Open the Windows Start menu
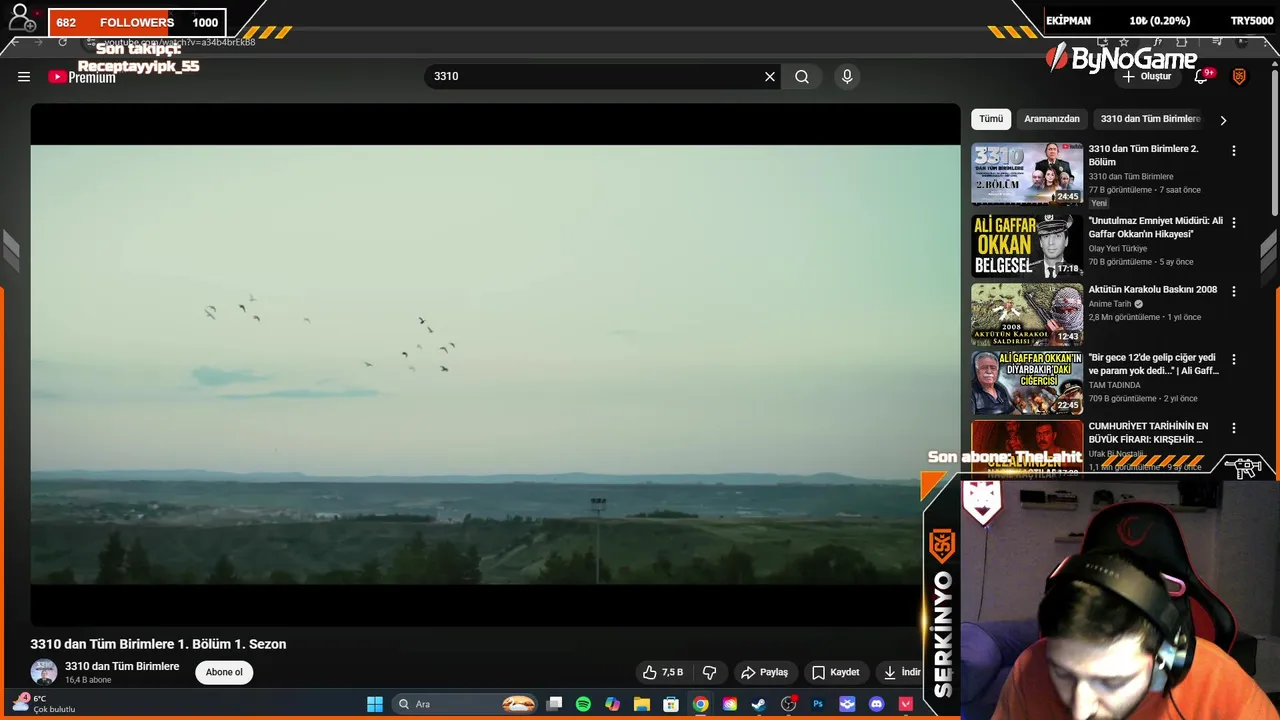 pos(375,704)
